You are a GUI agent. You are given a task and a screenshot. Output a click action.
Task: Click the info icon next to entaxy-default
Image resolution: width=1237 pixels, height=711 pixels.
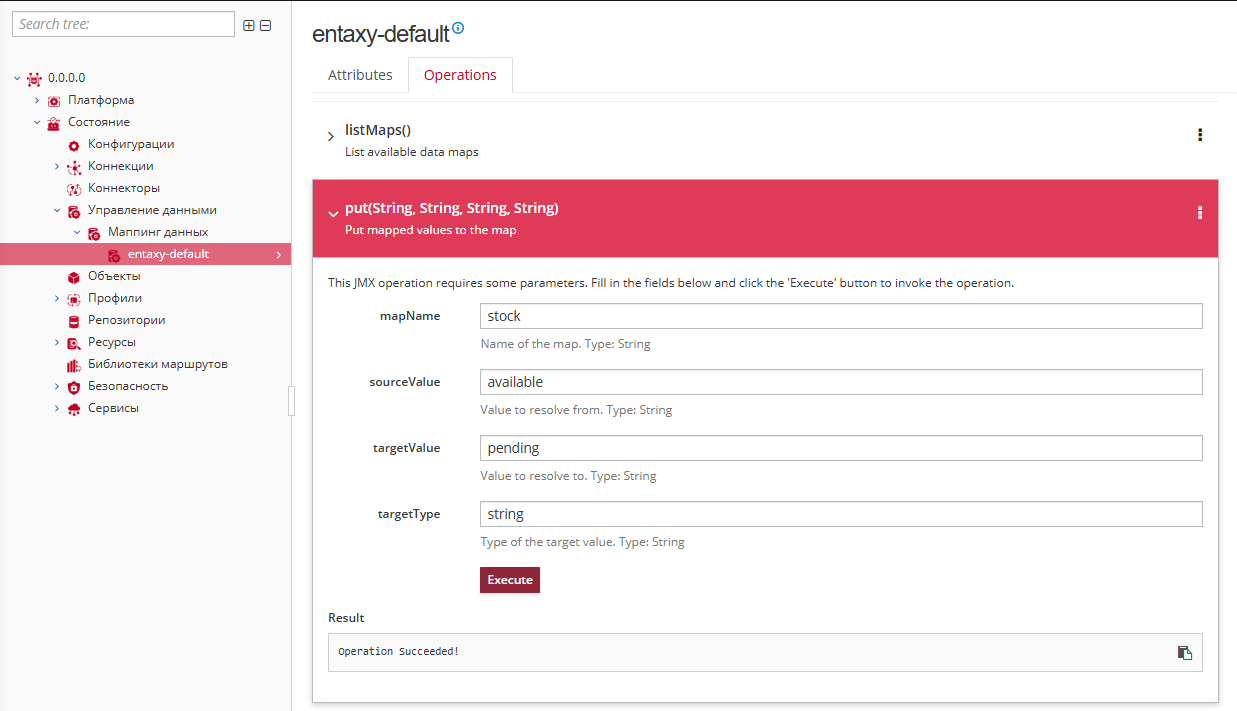click(x=458, y=28)
